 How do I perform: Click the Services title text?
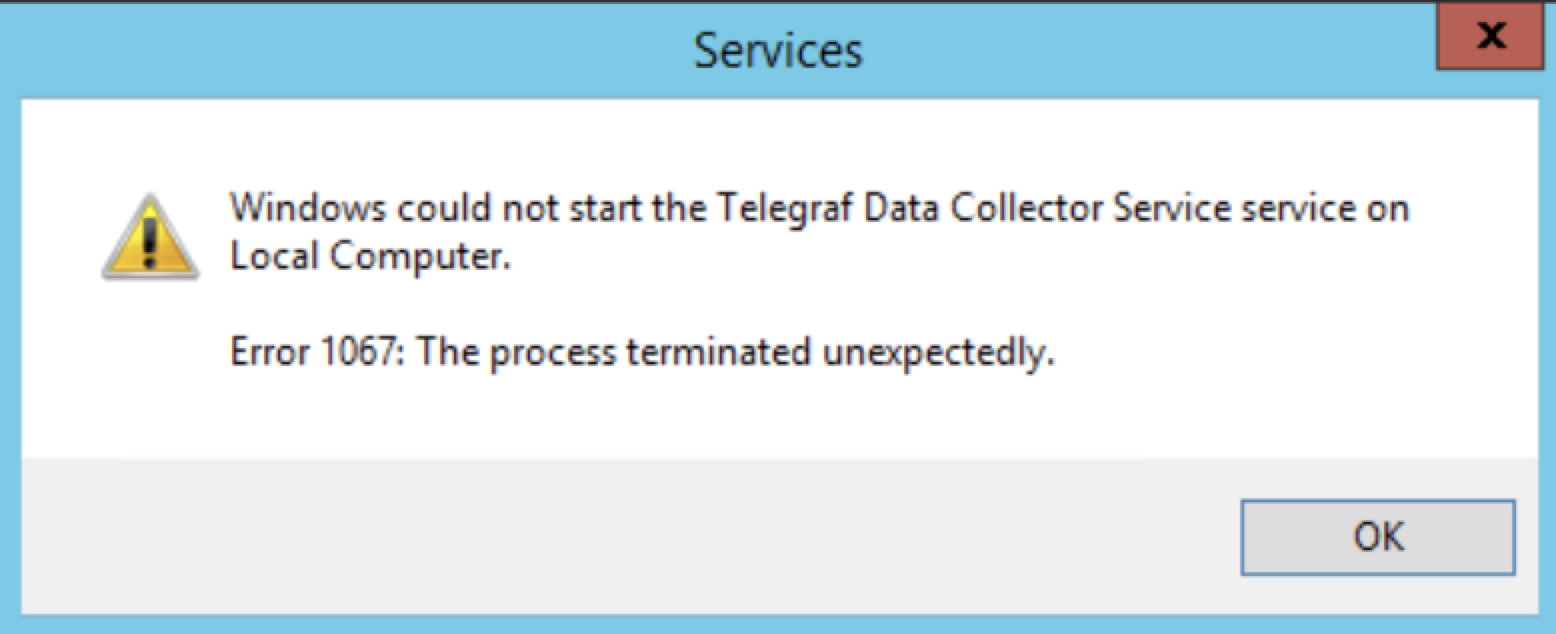click(x=778, y=50)
